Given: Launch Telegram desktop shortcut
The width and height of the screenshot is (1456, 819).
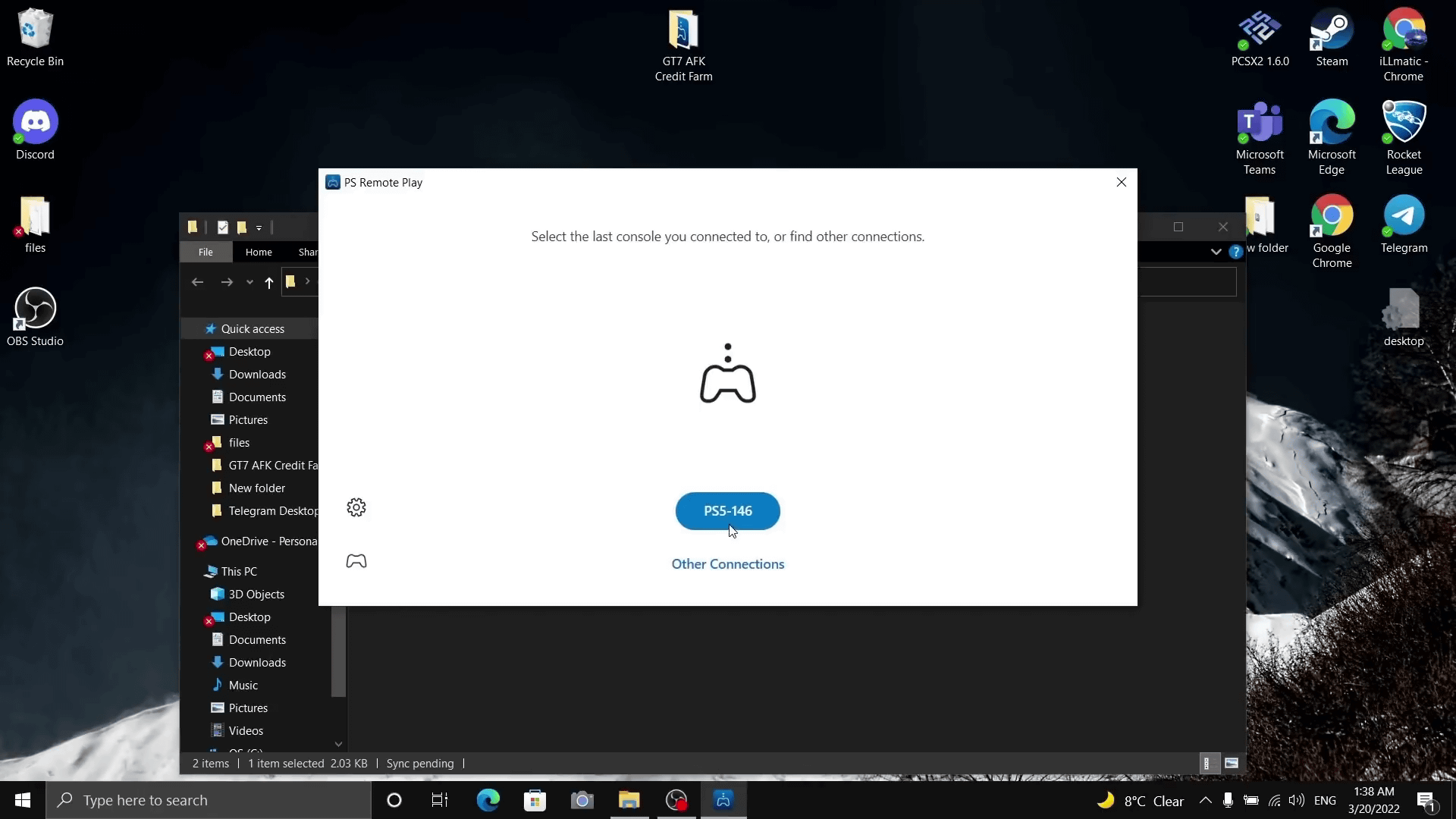Looking at the screenshot, I should [1404, 225].
